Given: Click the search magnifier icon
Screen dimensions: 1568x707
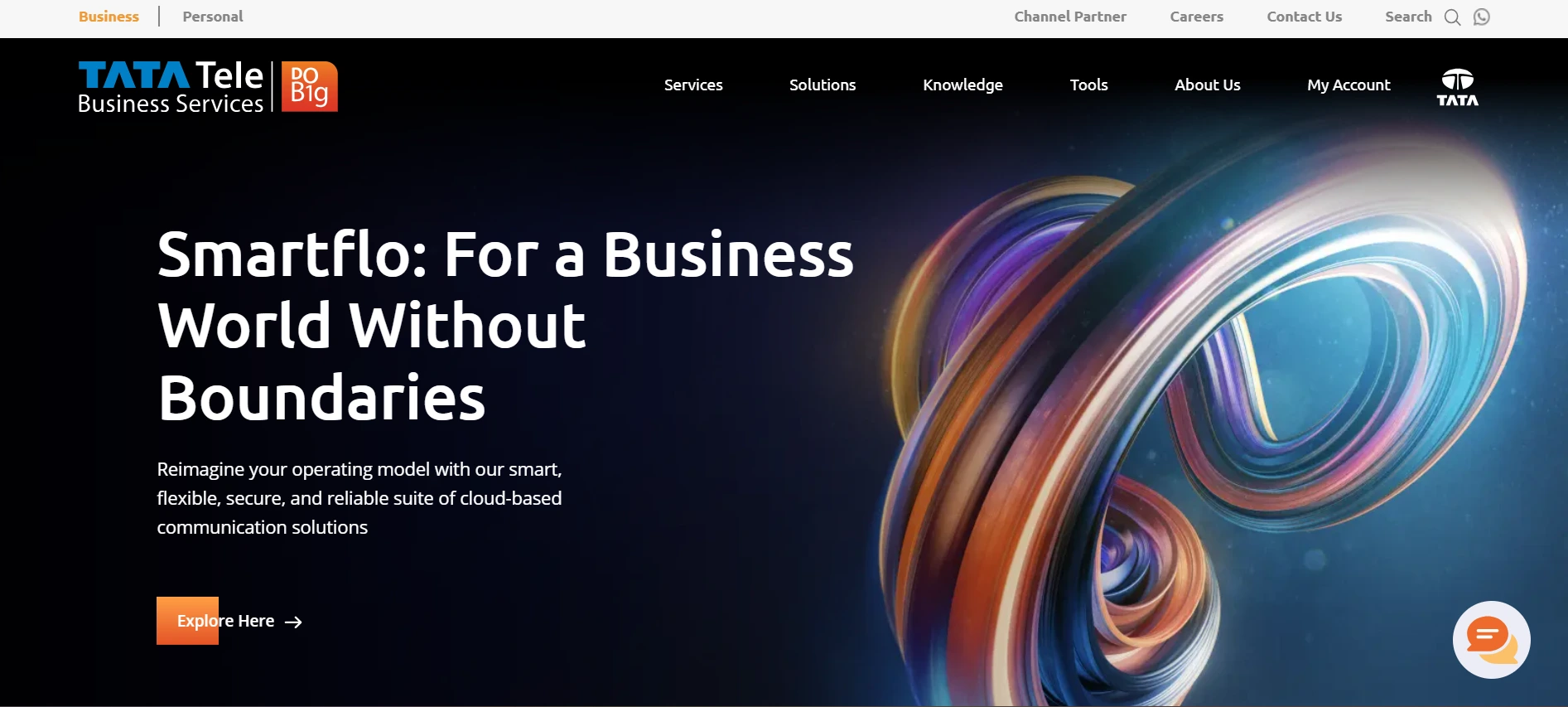Looking at the screenshot, I should pyautogui.click(x=1452, y=17).
